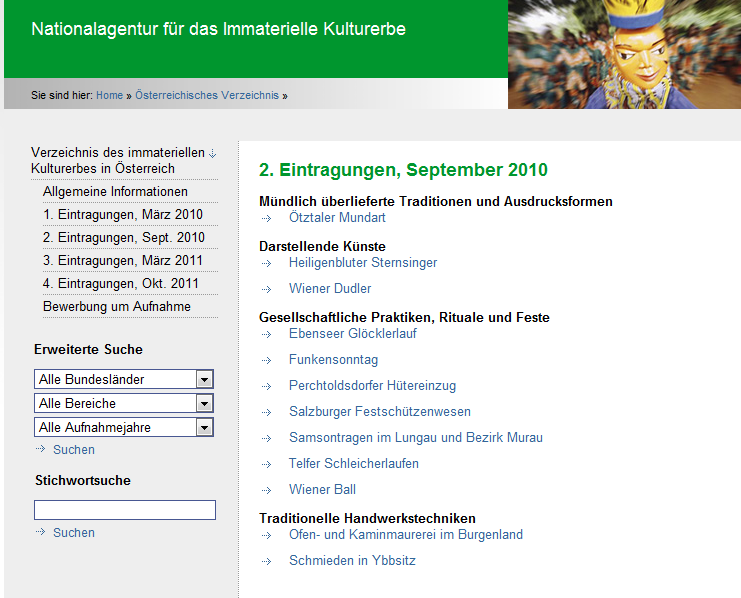This screenshot has width=741, height=598.
Task: Focus the Stichwortsuche text input field
Action: tap(124, 510)
